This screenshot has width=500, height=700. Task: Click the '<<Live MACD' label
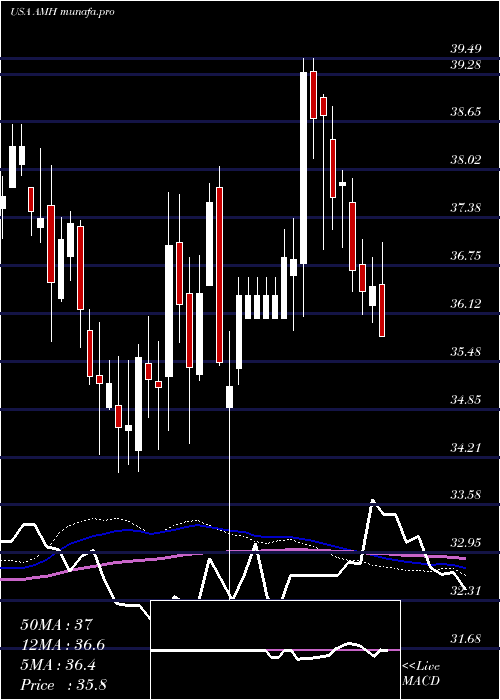(421, 674)
